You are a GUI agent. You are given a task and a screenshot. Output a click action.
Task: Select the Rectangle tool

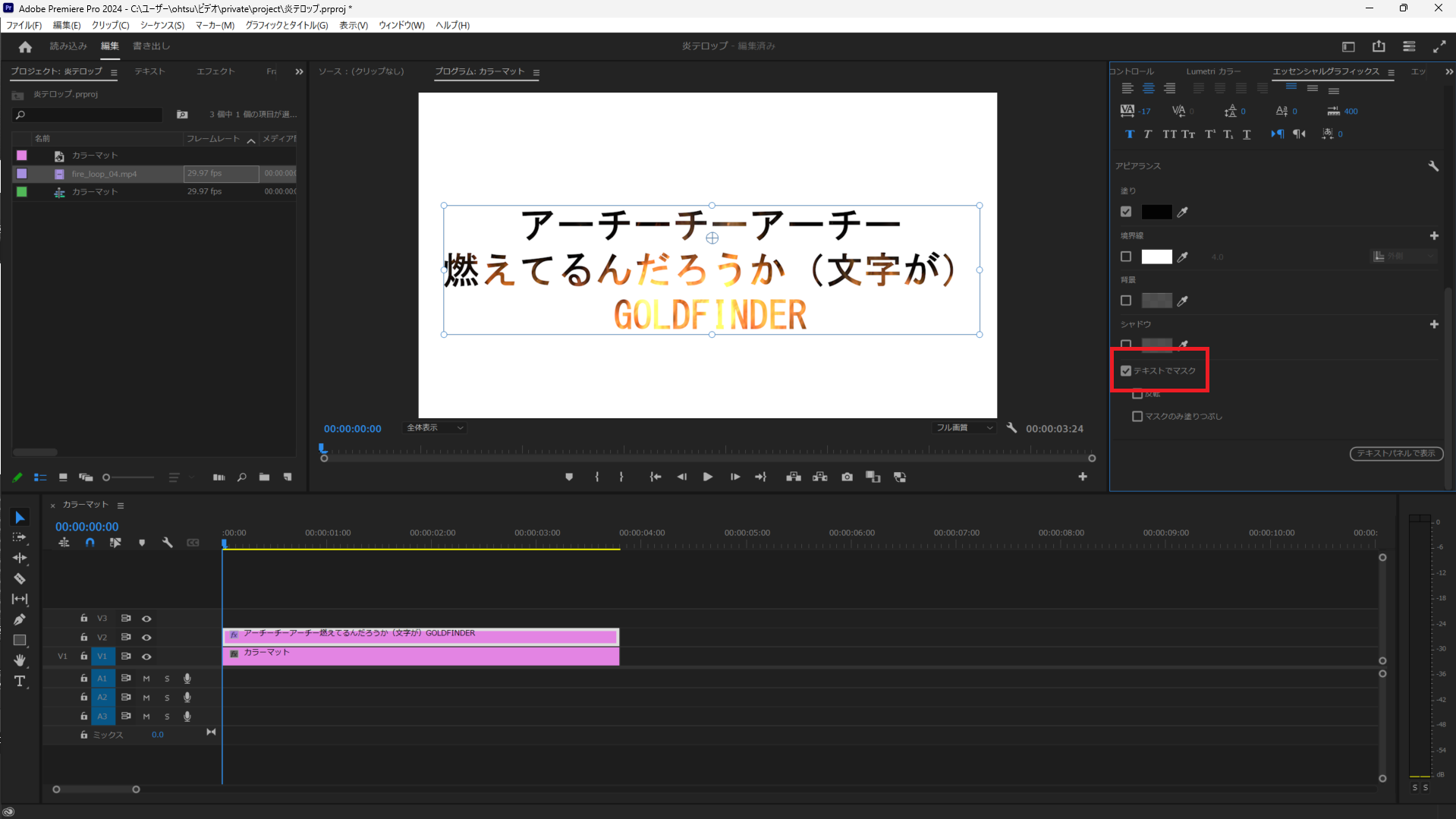(x=20, y=640)
